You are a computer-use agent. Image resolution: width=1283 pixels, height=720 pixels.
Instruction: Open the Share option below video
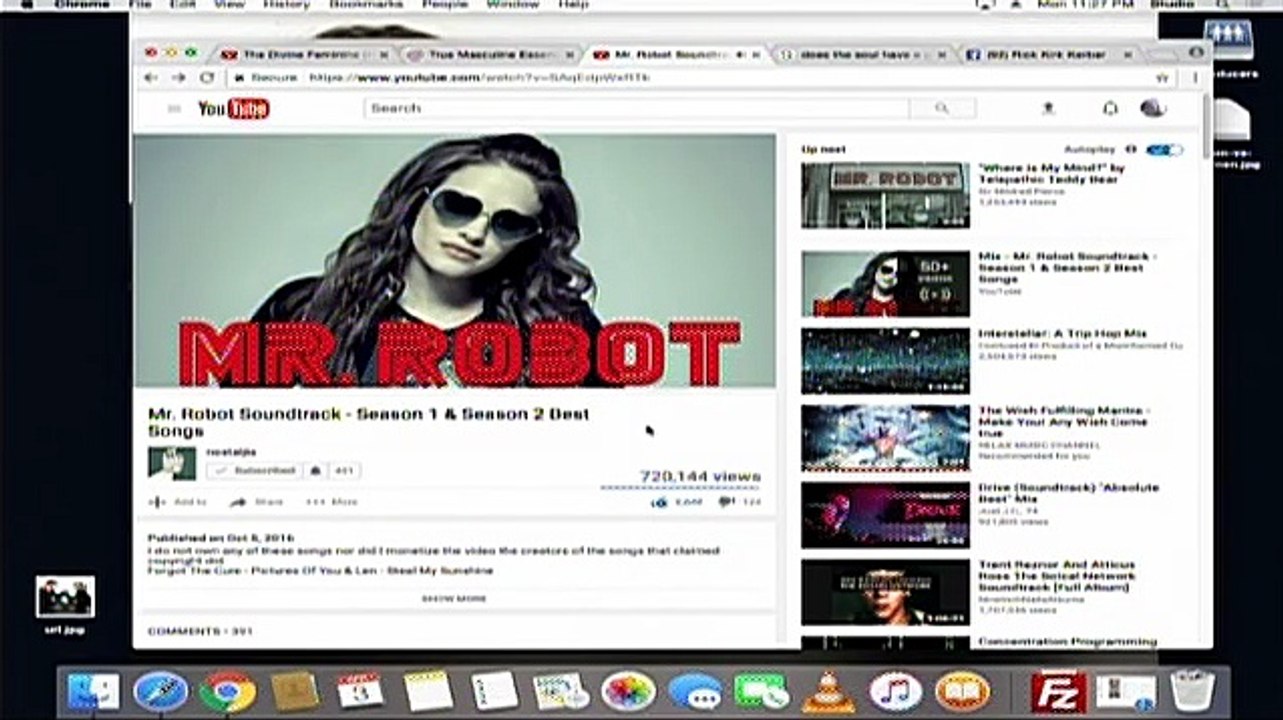(257, 502)
